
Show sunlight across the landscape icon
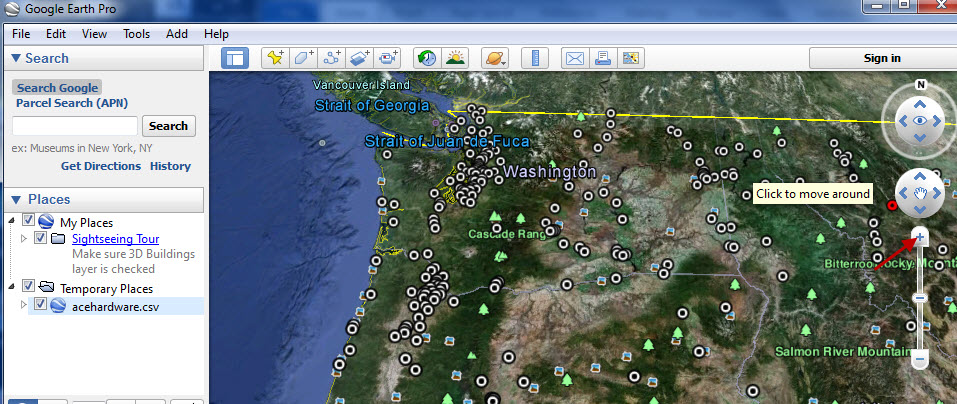coord(455,59)
